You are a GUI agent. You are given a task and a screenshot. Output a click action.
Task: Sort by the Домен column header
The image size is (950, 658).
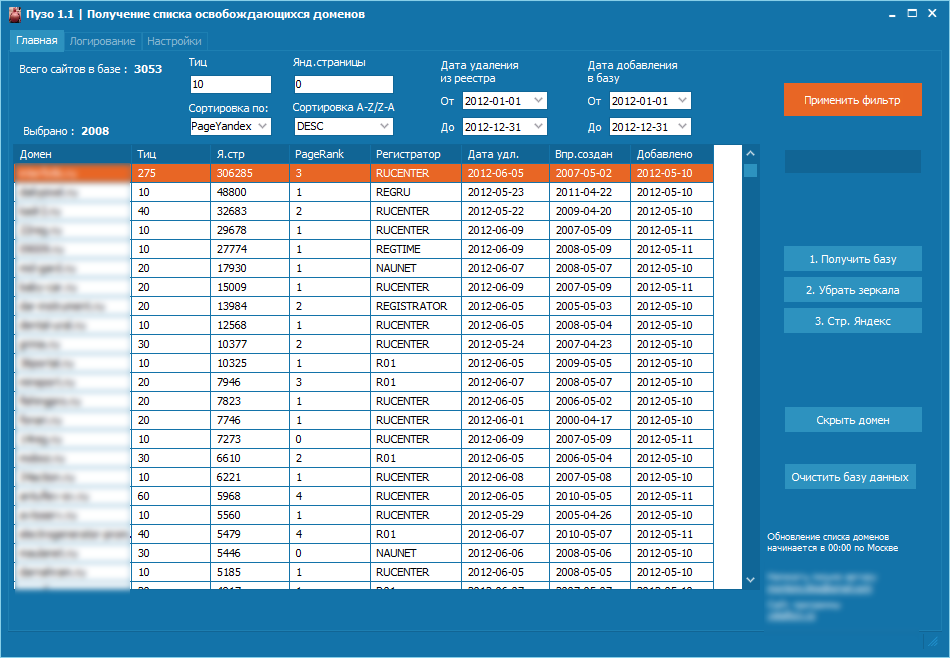click(x=73, y=154)
